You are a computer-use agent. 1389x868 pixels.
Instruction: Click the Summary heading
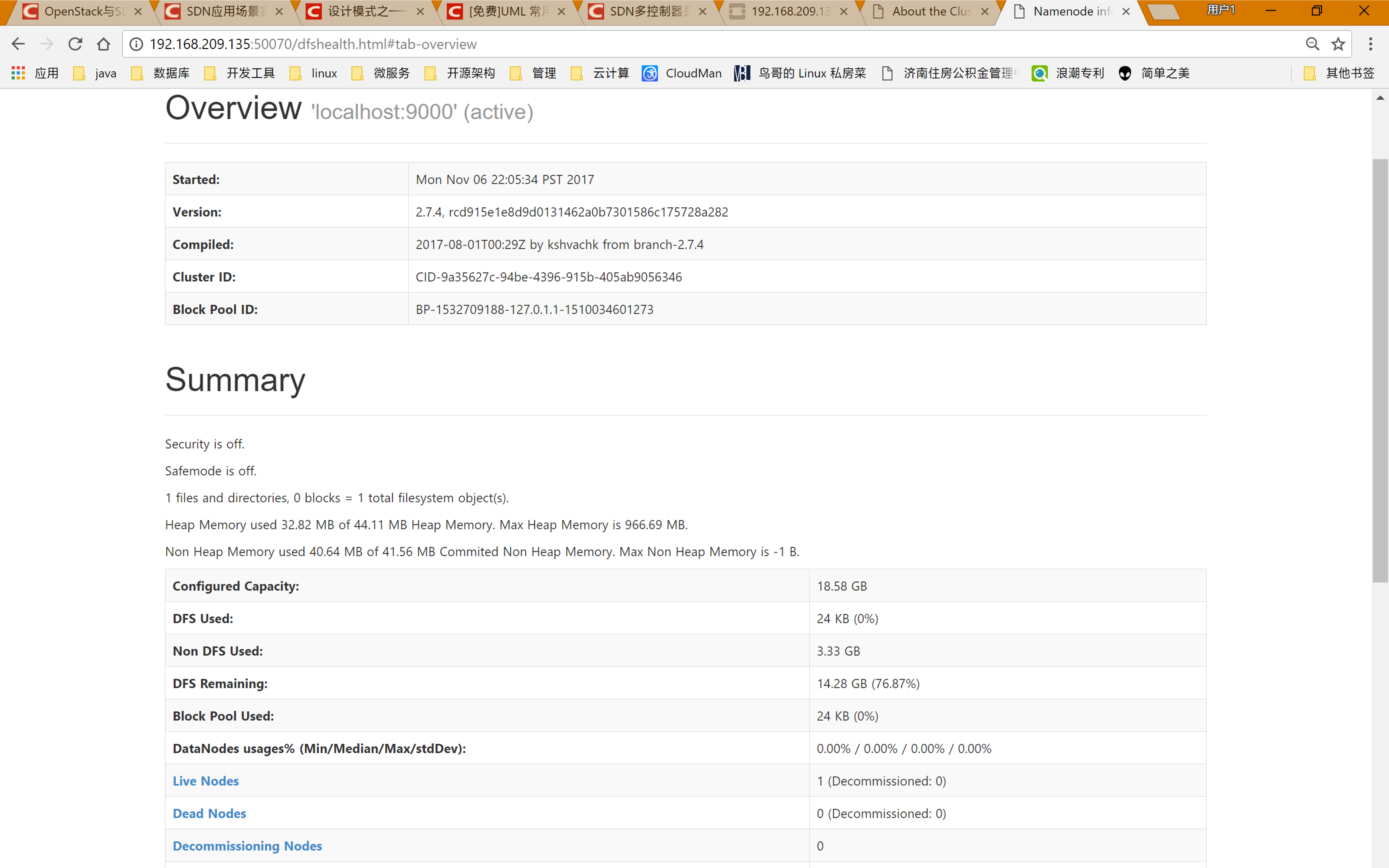pyautogui.click(x=235, y=380)
